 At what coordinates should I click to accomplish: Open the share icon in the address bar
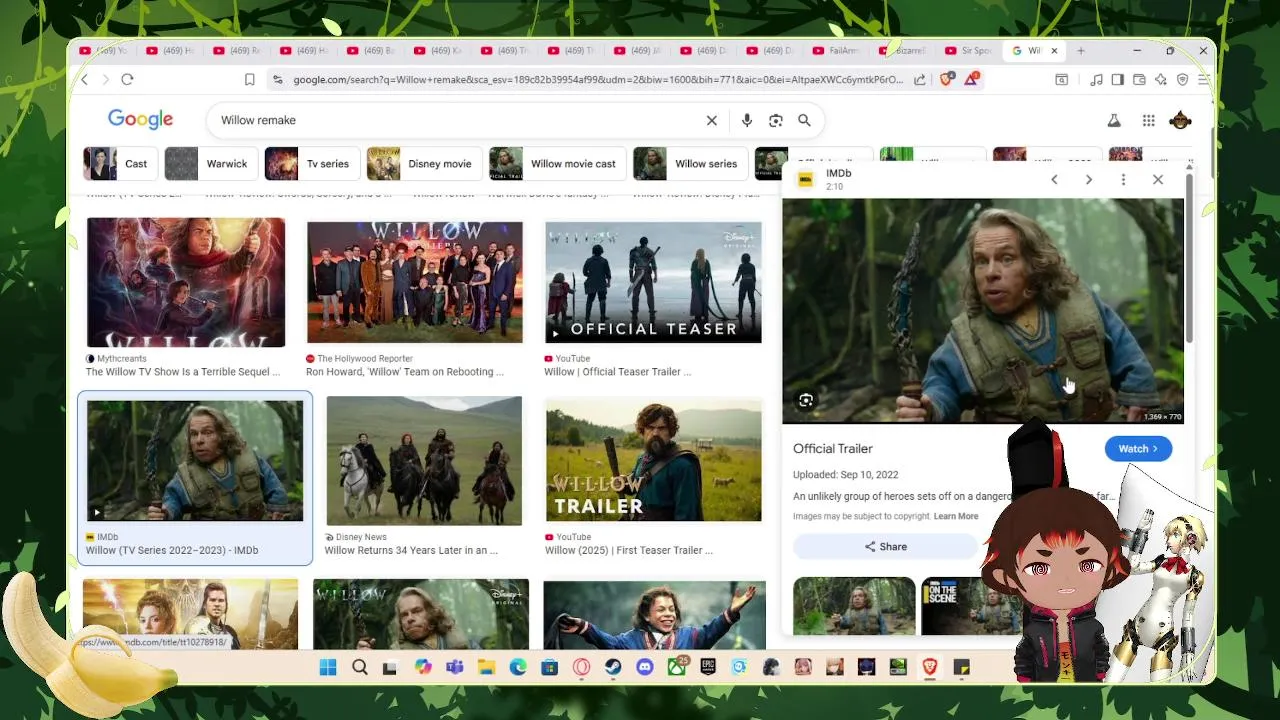tap(919, 80)
